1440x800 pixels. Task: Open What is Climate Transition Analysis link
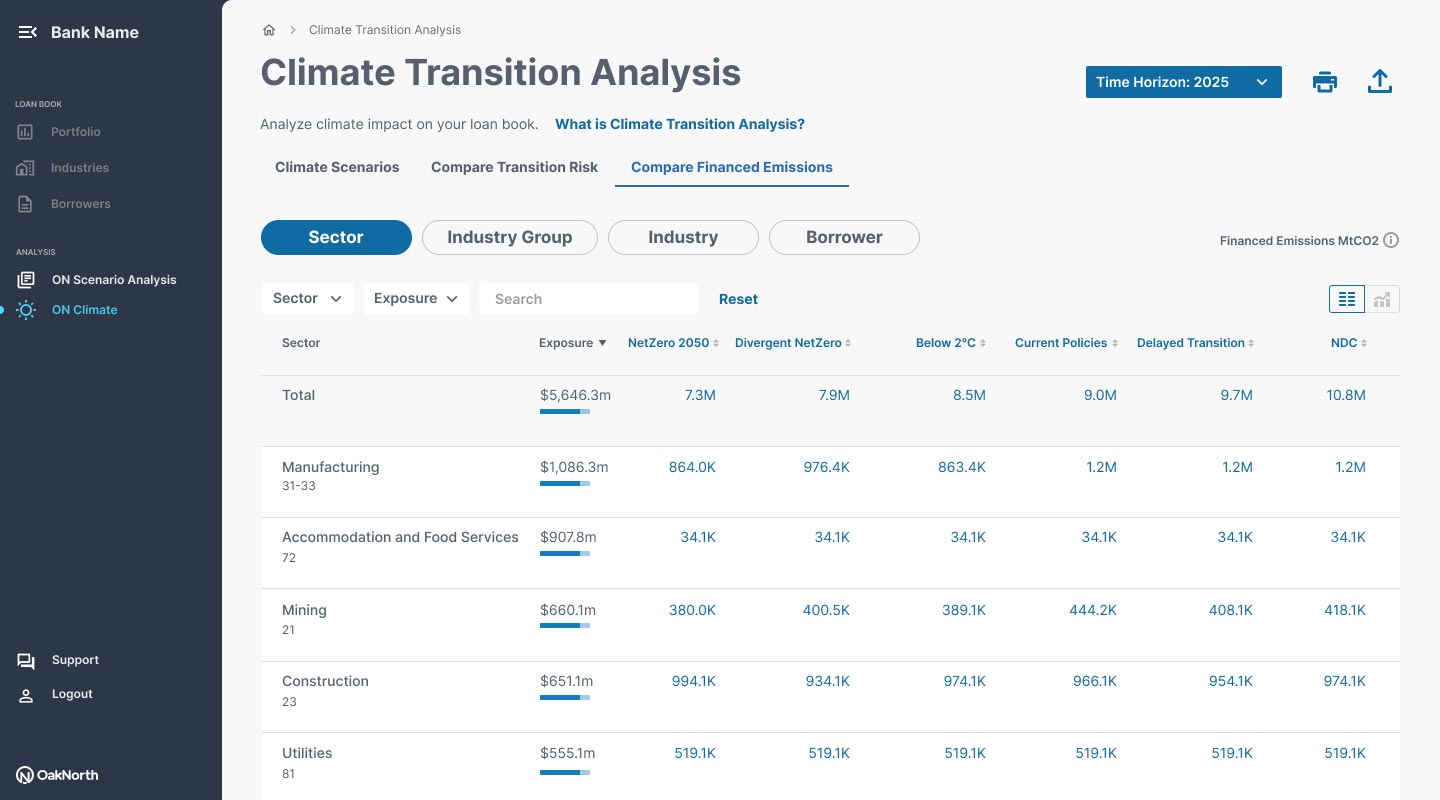click(x=680, y=124)
